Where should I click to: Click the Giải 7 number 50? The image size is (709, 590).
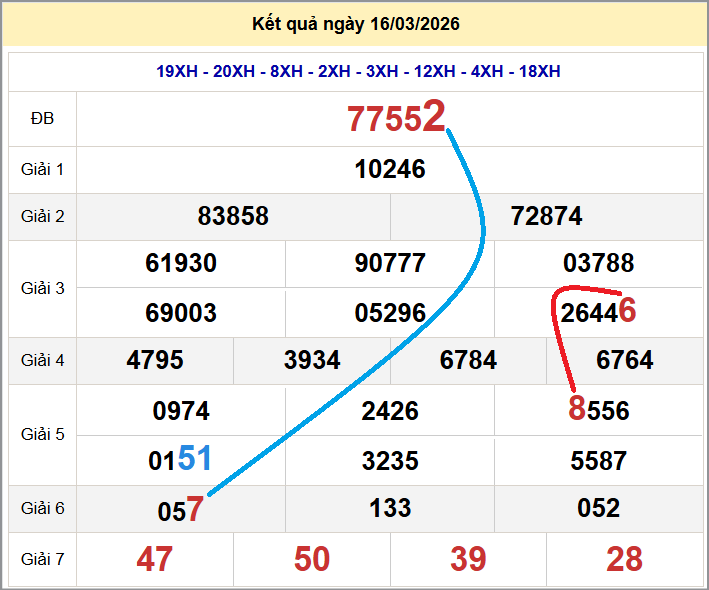[x=312, y=559]
